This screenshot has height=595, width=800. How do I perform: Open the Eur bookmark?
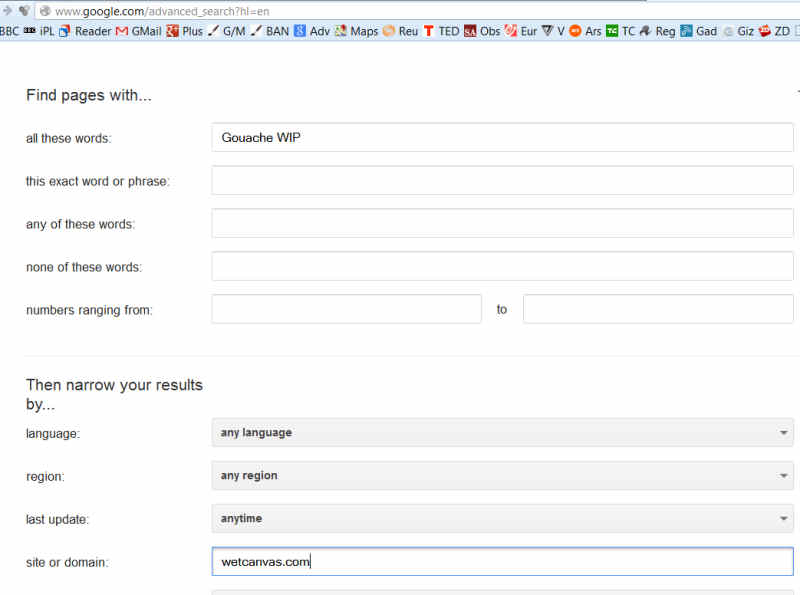[x=521, y=32]
